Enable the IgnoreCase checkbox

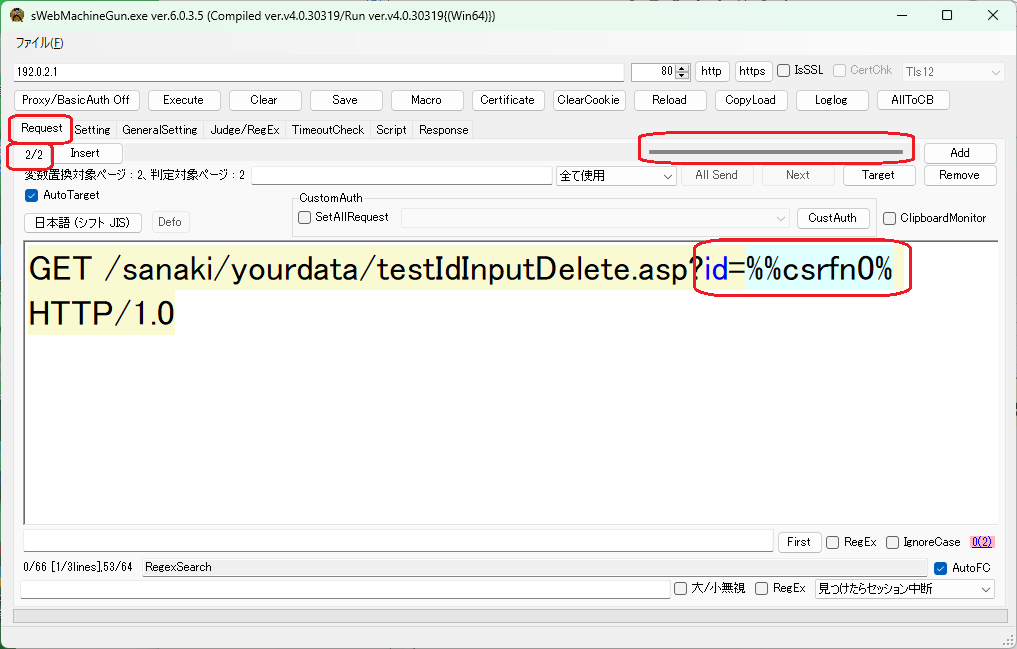(892, 542)
